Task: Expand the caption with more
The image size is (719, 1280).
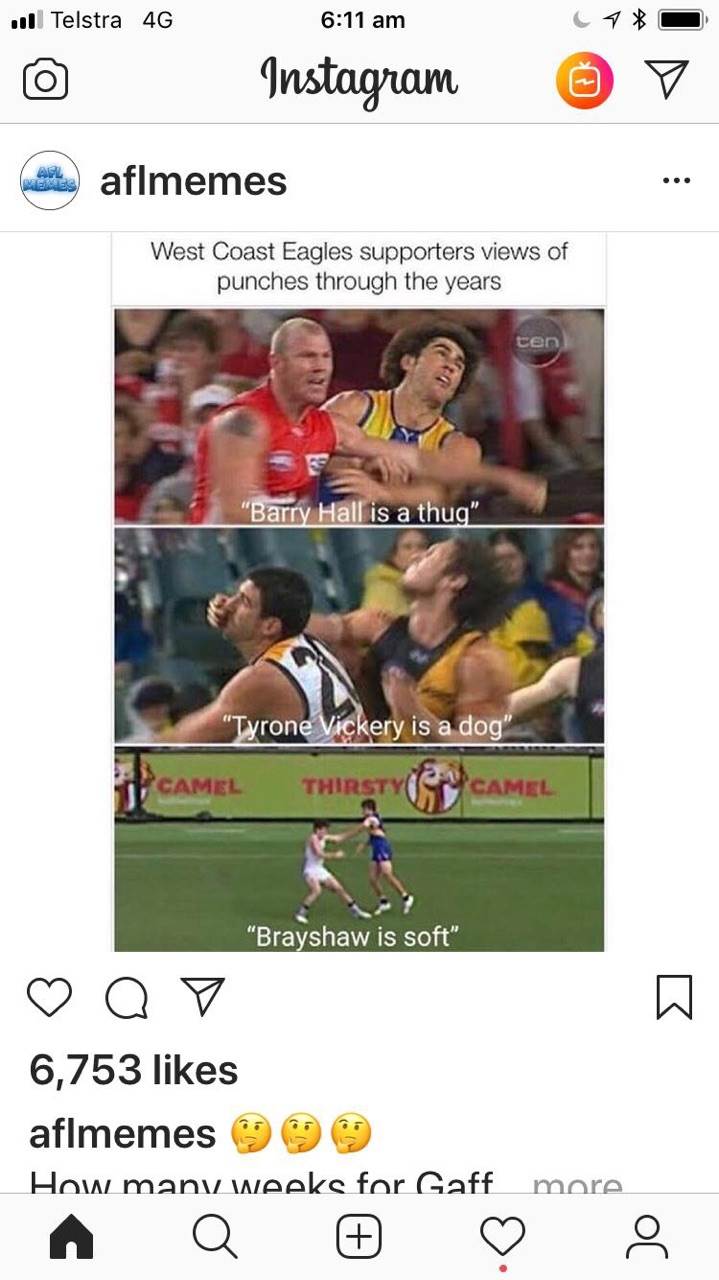Action: click(x=578, y=1184)
